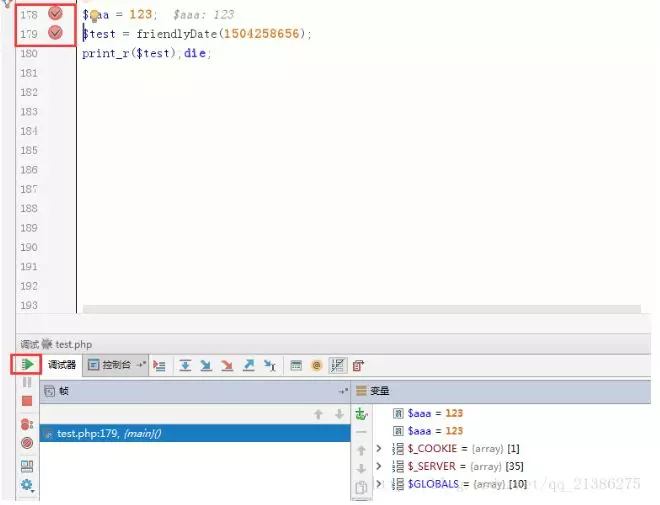The width and height of the screenshot is (660, 505).
Task: Toggle the sort values toolbar button
Action: pos(338,365)
